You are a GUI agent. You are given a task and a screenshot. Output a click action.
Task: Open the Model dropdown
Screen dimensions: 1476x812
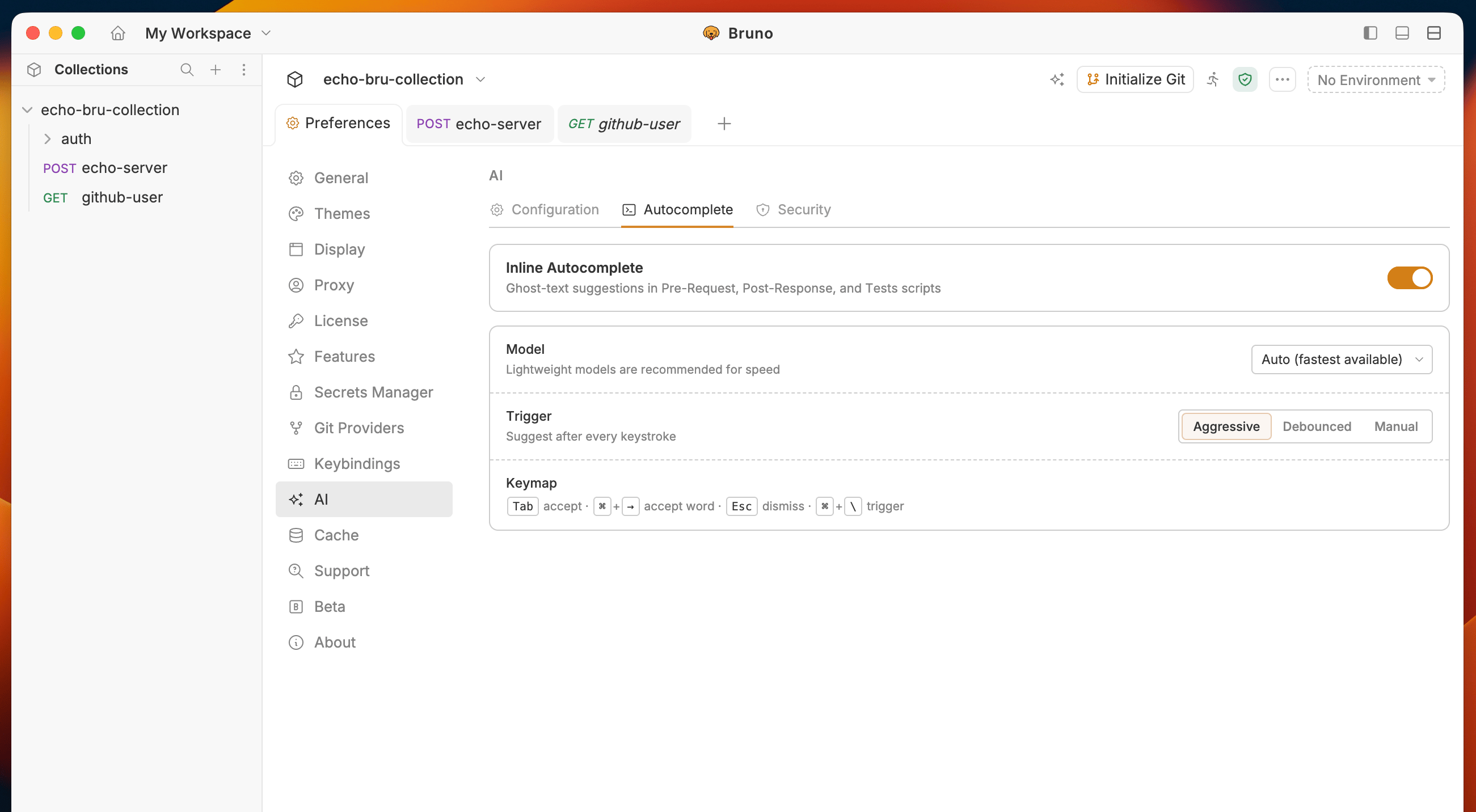click(x=1342, y=360)
